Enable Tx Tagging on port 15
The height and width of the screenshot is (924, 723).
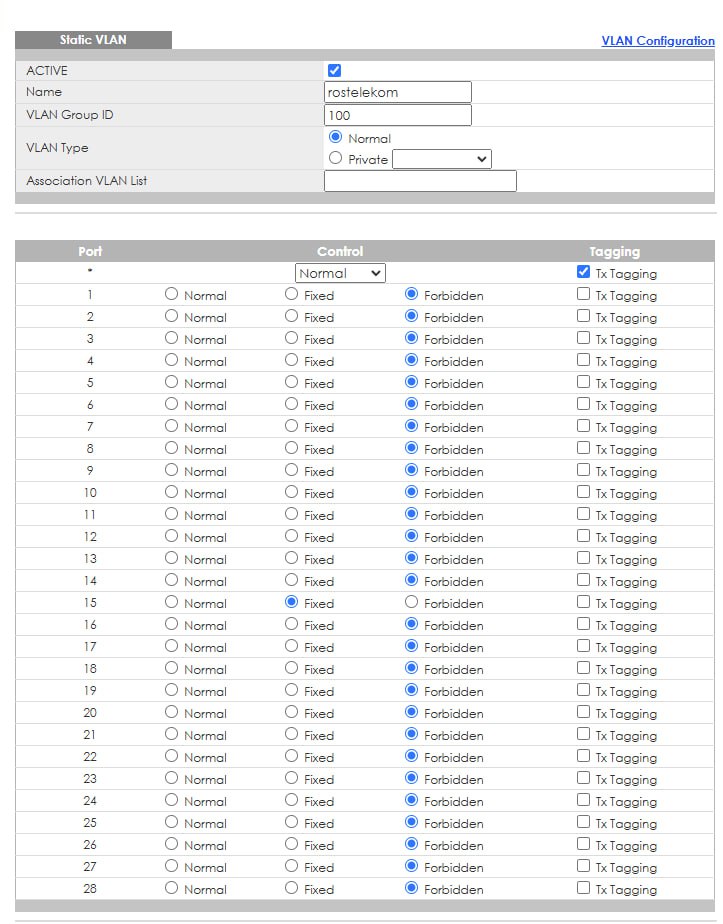583,602
